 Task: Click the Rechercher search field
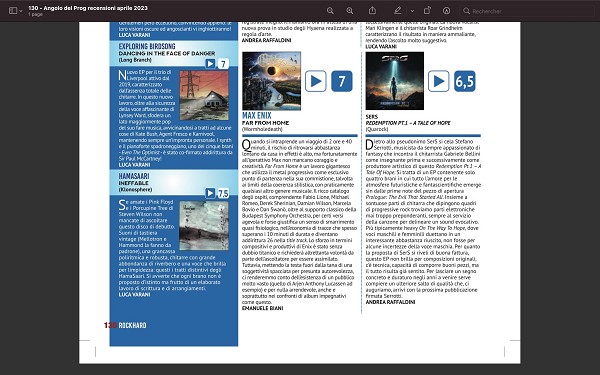click(528, 11)
